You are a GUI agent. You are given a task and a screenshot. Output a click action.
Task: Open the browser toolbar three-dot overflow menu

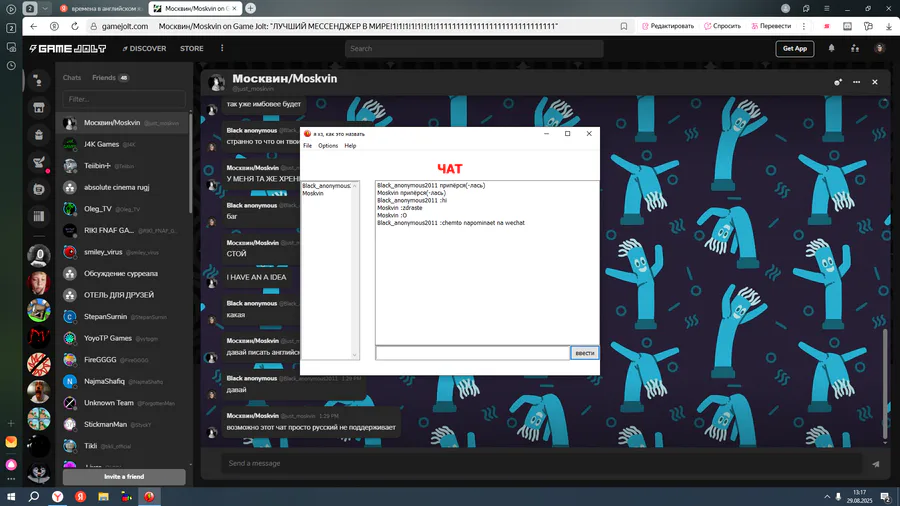pos(804,26)
